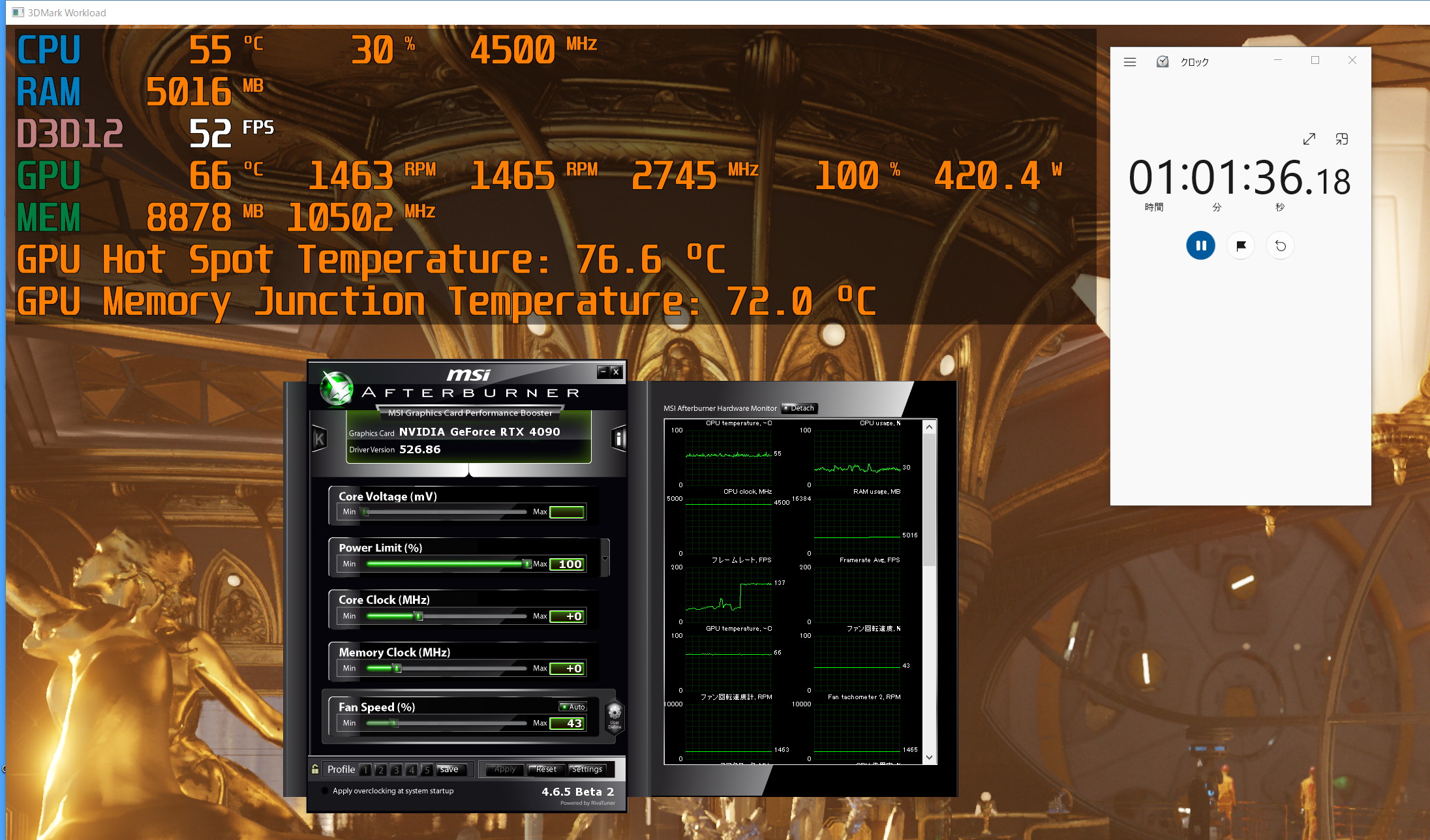Click the Fan Speed value field showing 43
This screenshot has width=1430, height=840.
click(567, 723)
